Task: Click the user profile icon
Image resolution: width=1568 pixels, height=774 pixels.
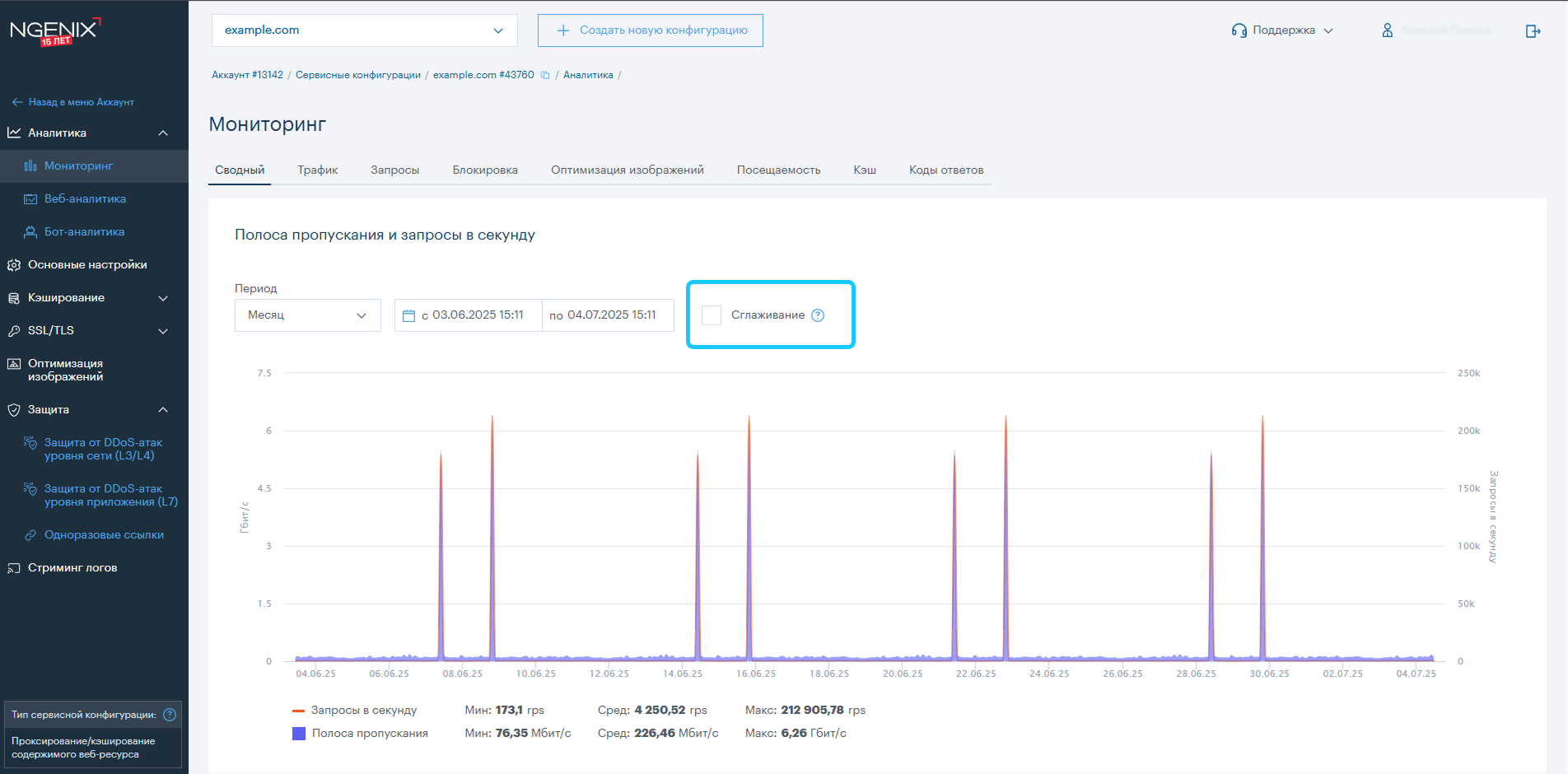Action: [x=1388, y=30]
